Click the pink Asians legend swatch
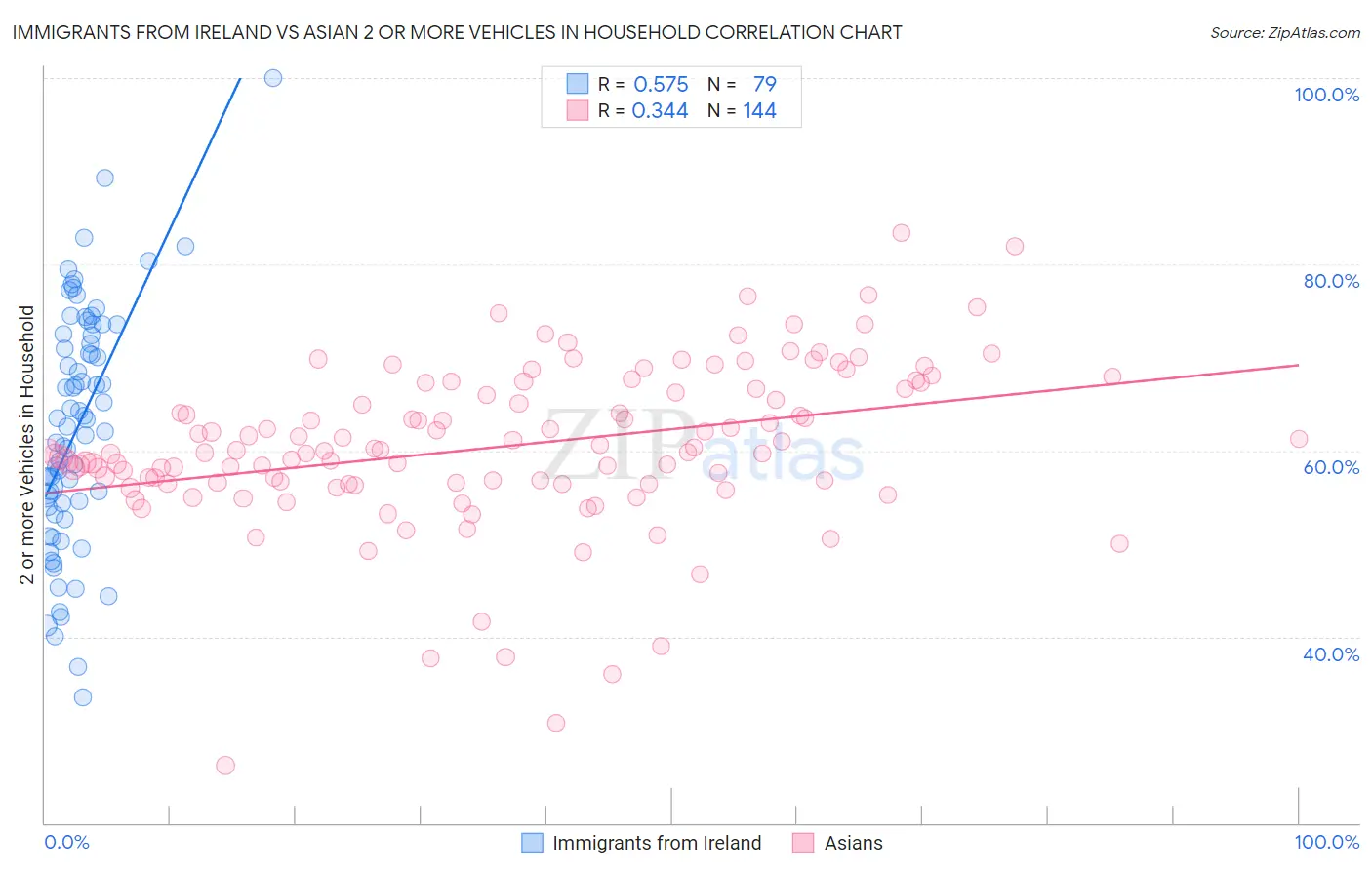 [x=803, y=843]
